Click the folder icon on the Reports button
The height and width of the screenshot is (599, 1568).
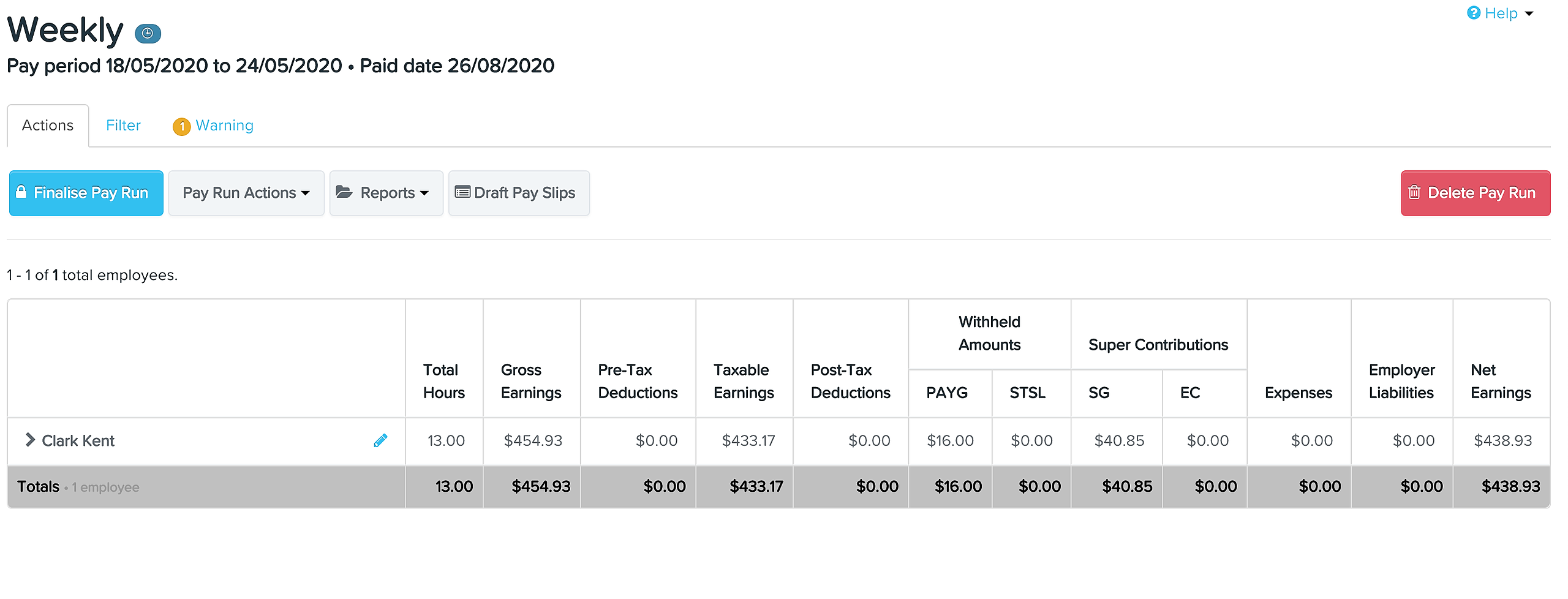[x=344, y=192]
